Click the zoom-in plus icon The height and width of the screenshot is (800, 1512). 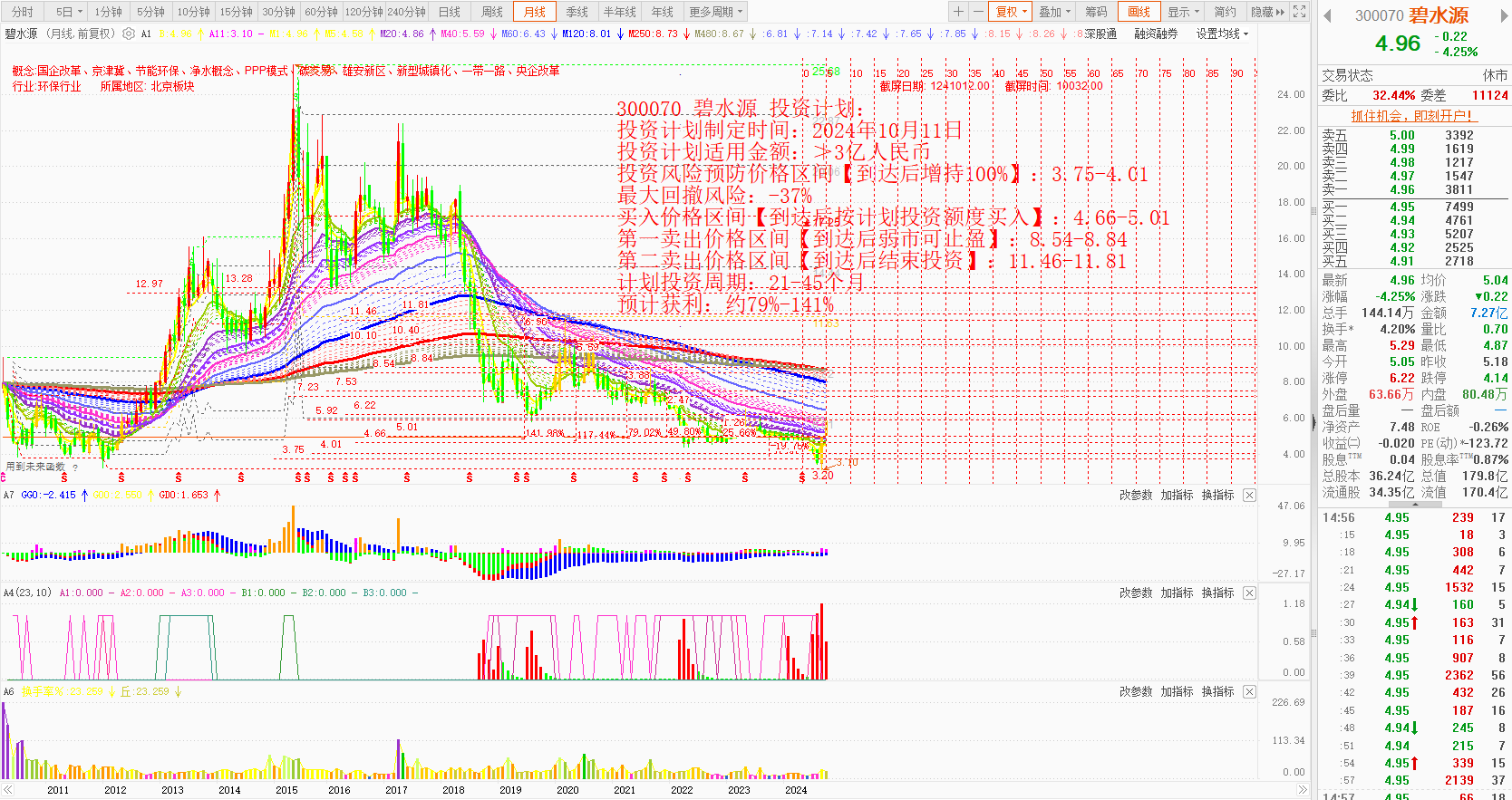click(x=958, y=12)
